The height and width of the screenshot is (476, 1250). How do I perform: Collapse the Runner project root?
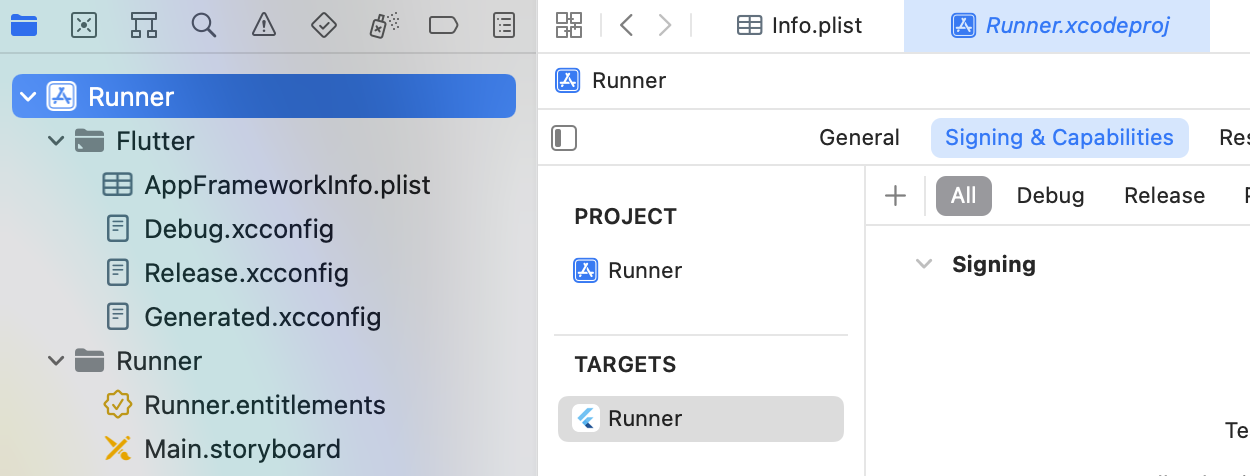pos(28,97)
